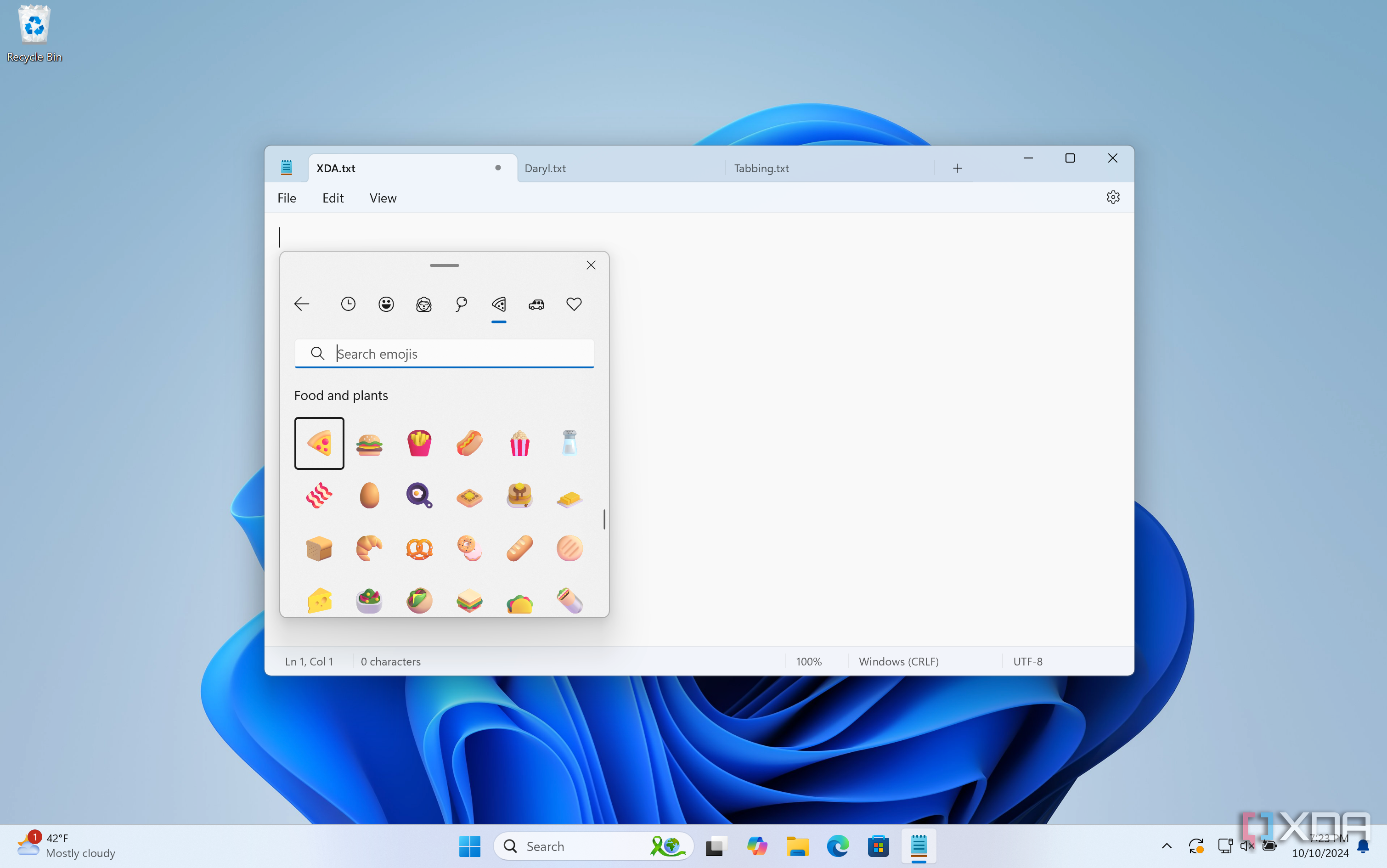Go back with the emoji panel arrow
The image size is (1387, 868).
[301, 304]
